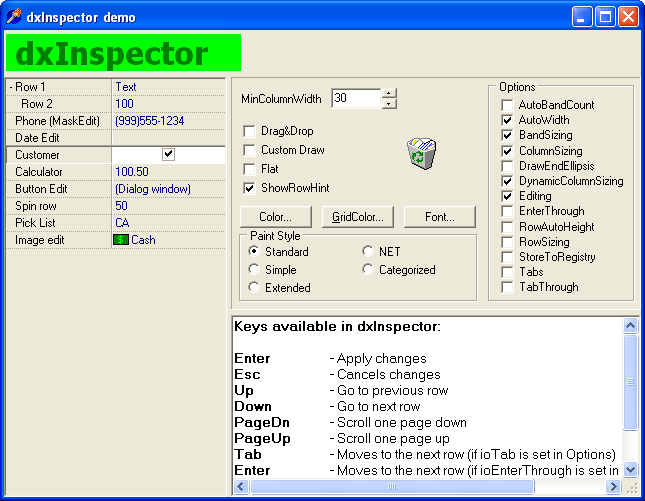This screenshot has height=501, width=645.
Task: Open the Font... dialog
Action: 440,217
